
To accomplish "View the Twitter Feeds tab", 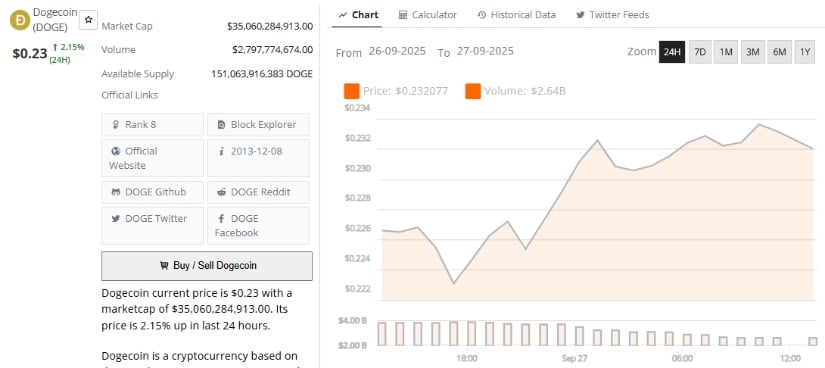I will tap(612, 15).
